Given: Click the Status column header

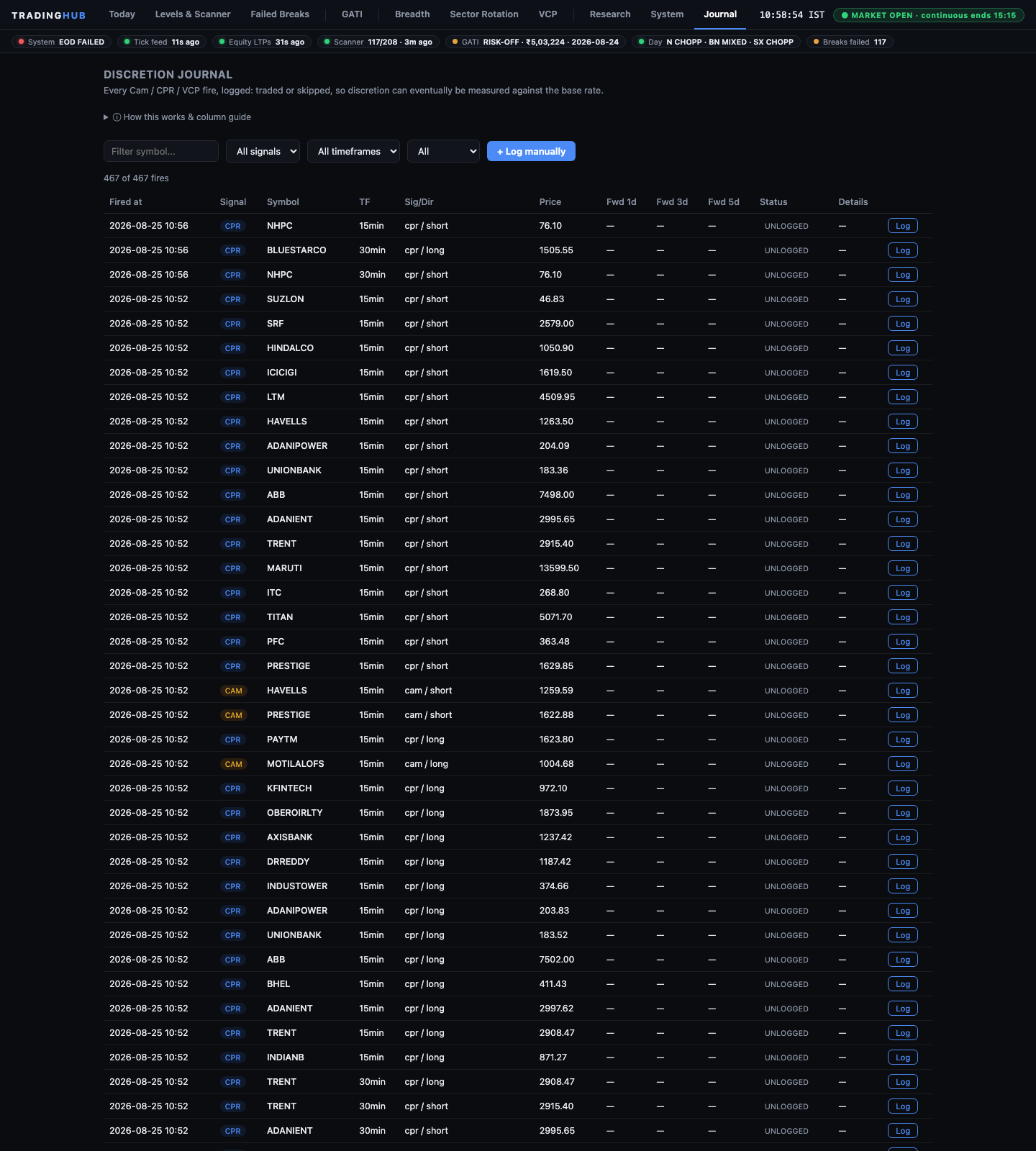Looking at the screenshot, I should [x=773, y=202].
